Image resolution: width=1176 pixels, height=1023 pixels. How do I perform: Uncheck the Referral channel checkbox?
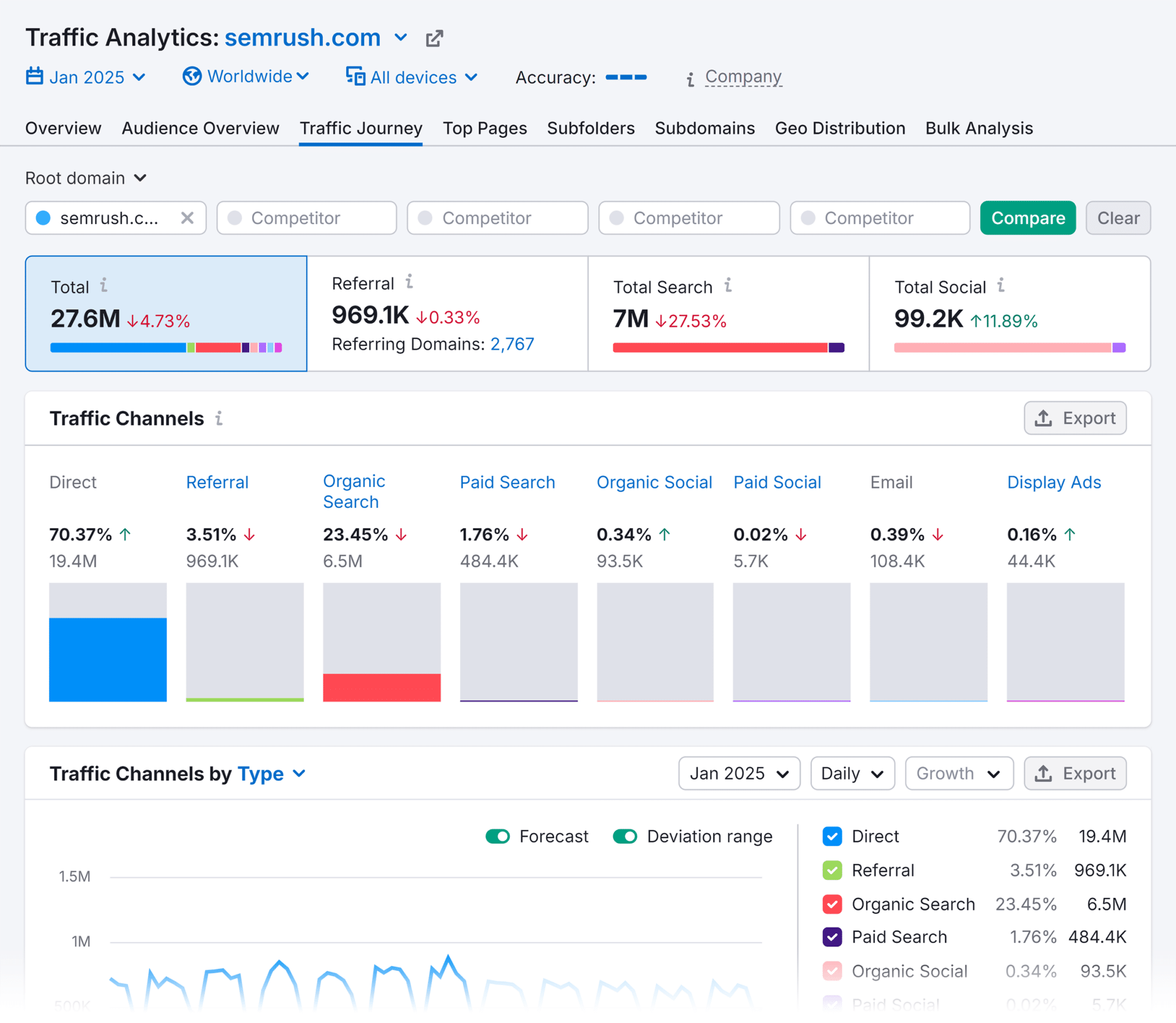click(x=832, y=870)
